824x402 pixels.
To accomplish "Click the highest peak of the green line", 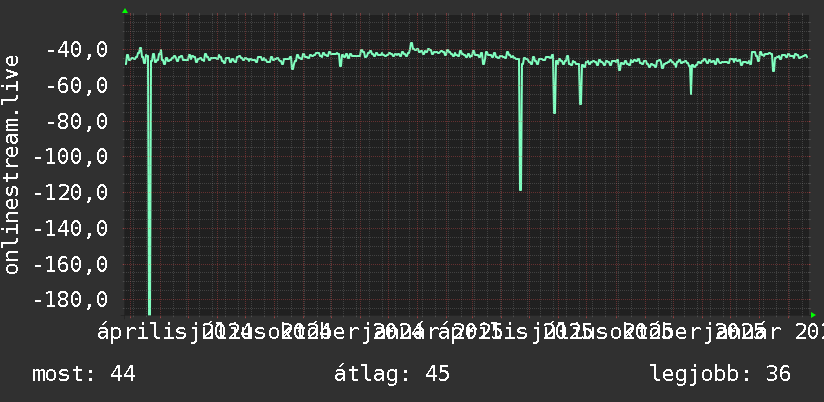I will [x=411, y=44].
